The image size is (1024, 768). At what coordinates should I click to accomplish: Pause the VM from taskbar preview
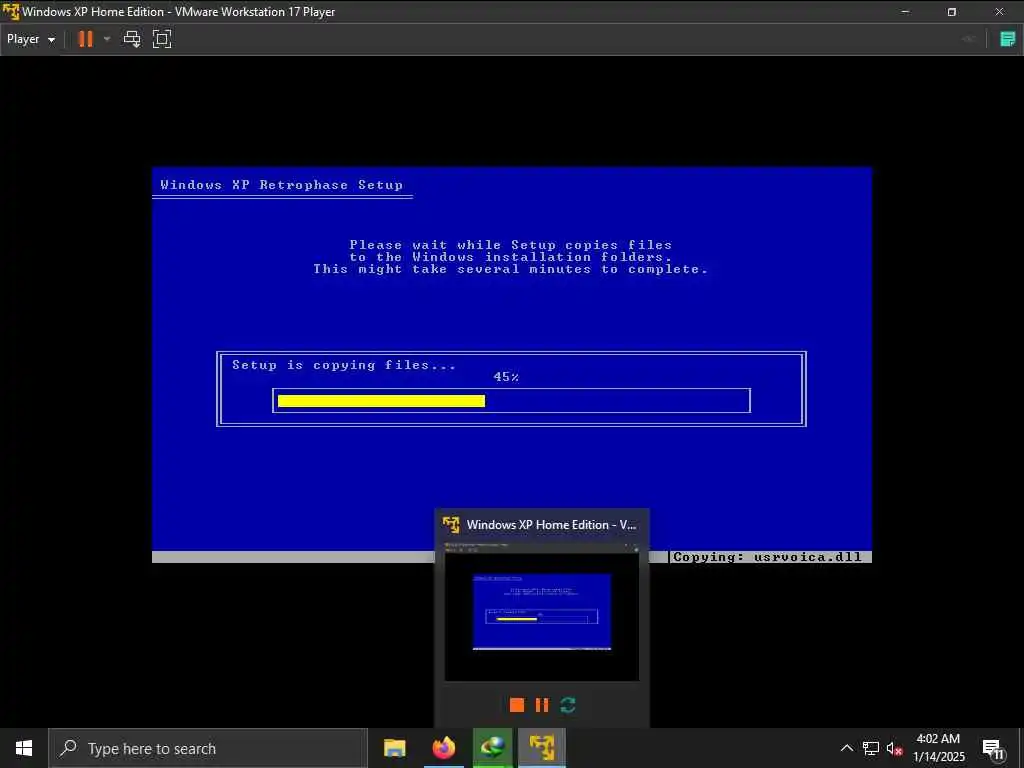(541, 705)
